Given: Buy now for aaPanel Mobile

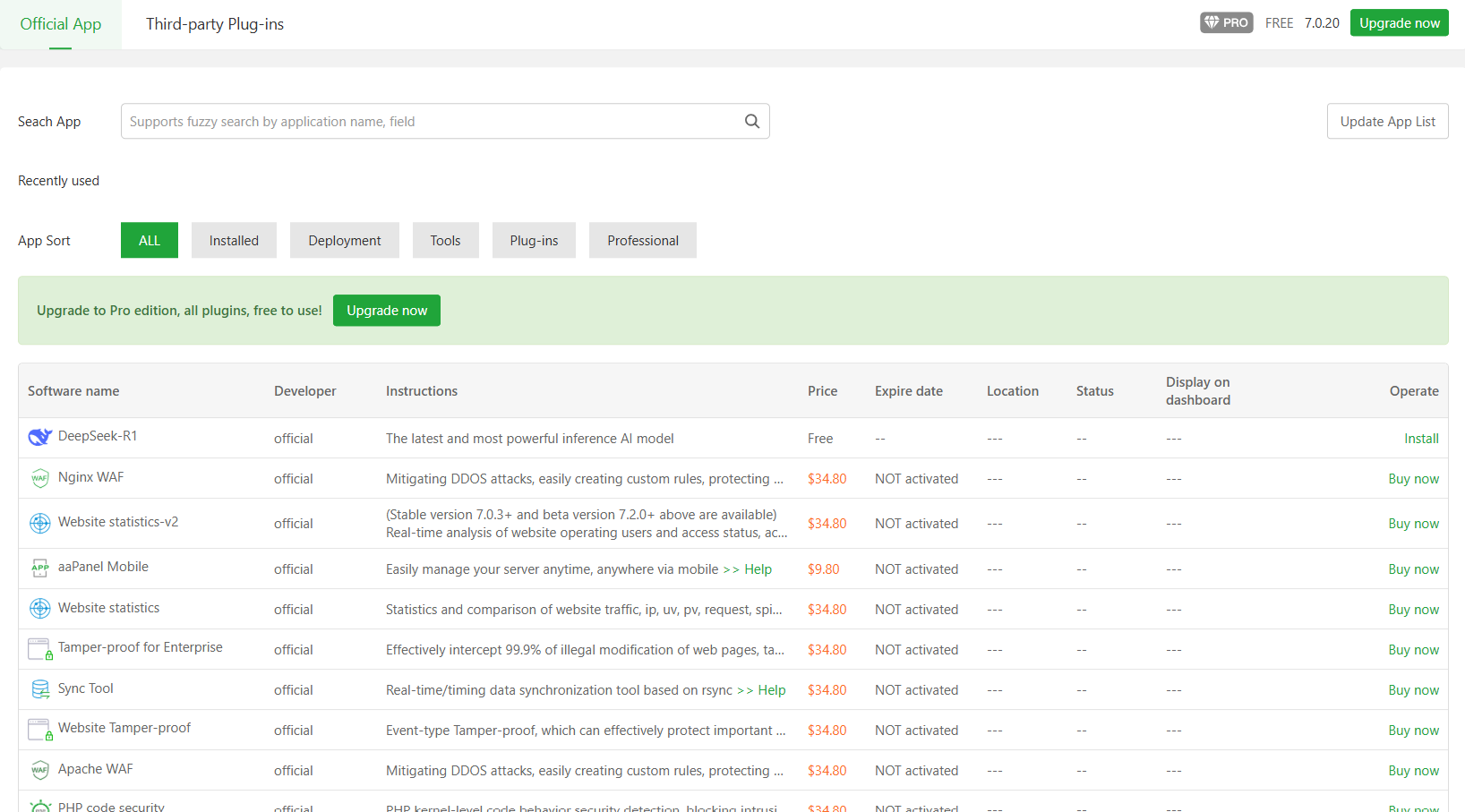Looking at the screenshot, I should click(1413, 569).
